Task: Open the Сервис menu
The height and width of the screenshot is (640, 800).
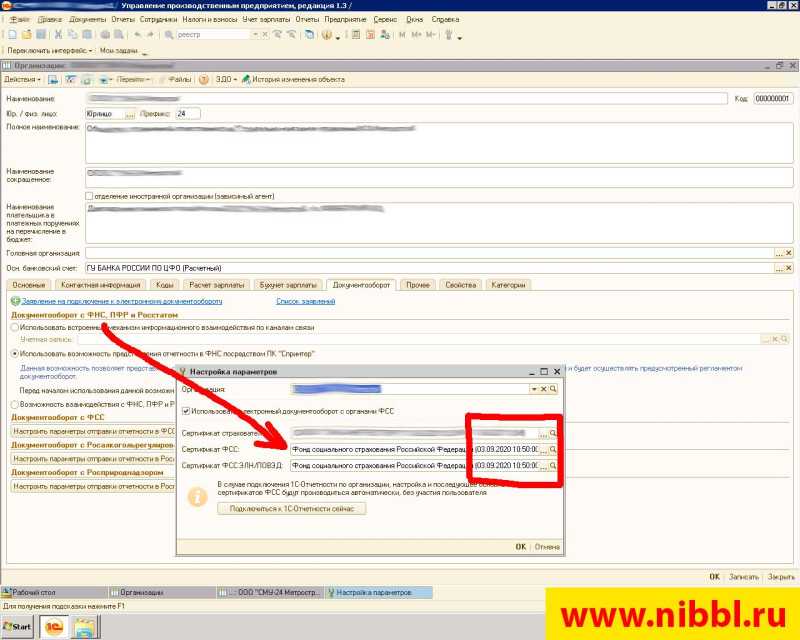Action: [385, 19]
